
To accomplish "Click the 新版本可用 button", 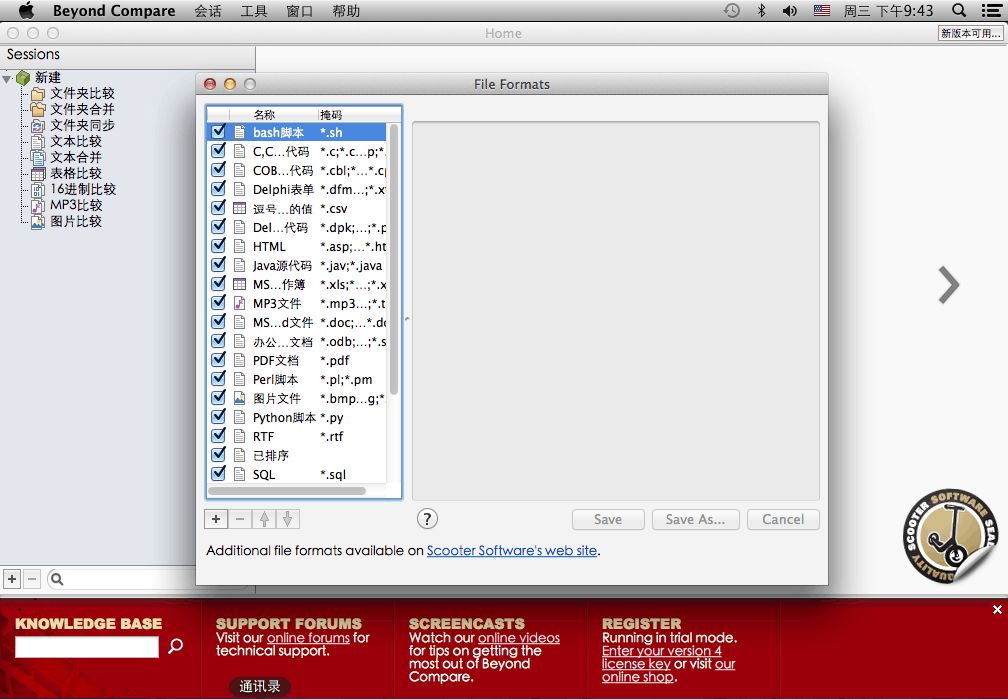I will 971,33.
